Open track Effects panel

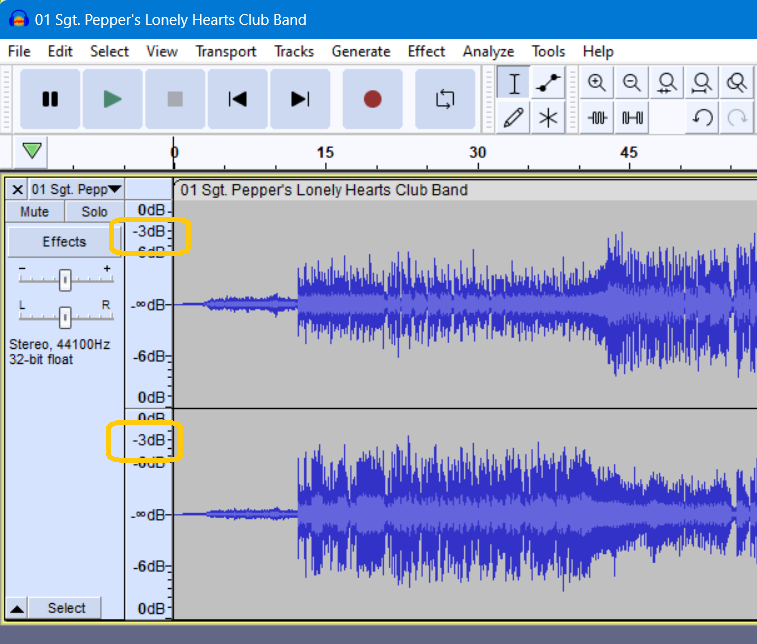pyautogui.click(x=64, y=241)
